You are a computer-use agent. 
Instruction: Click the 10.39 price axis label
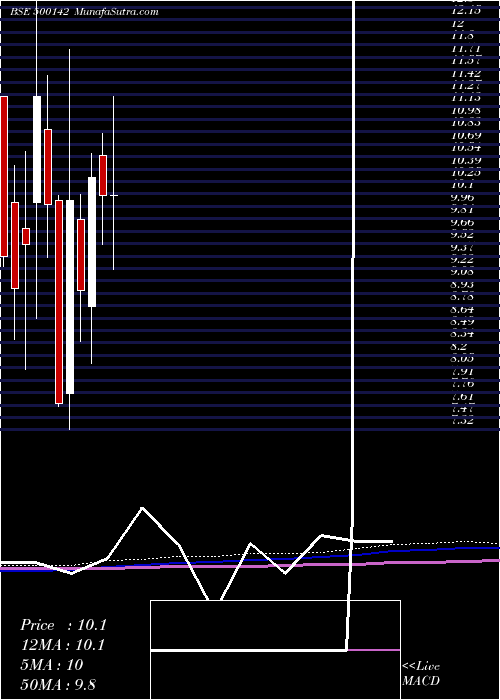(x=466, y=160)
